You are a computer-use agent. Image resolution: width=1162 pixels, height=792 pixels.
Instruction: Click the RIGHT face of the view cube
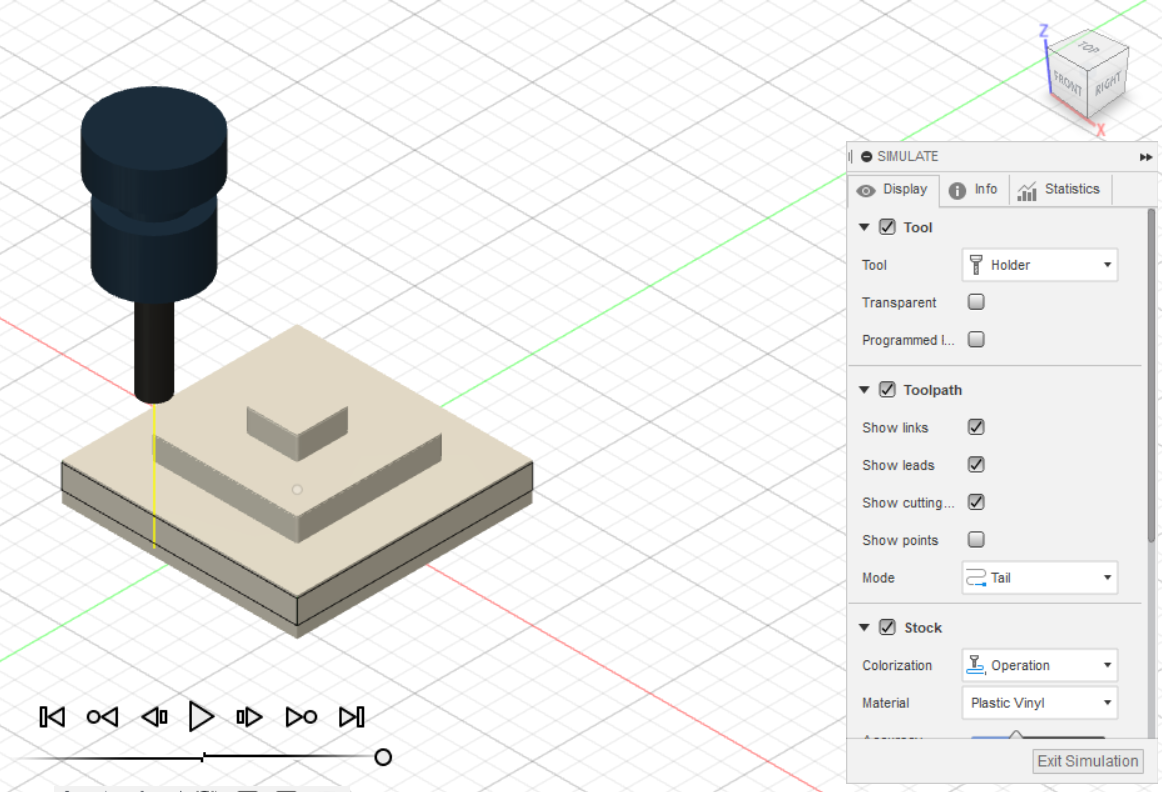pyautogui.click(x=1109, y=83)
